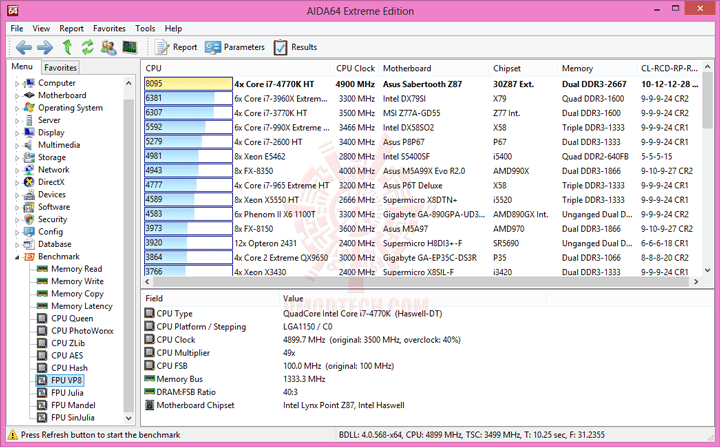Expand the Server tree node
The height and width of the screenshot is (447, 720).
click(17, 121)
